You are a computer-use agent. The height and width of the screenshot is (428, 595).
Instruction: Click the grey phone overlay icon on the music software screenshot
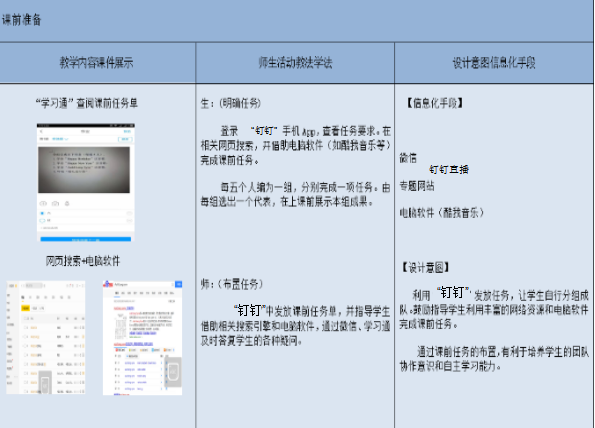pos(45,383)
